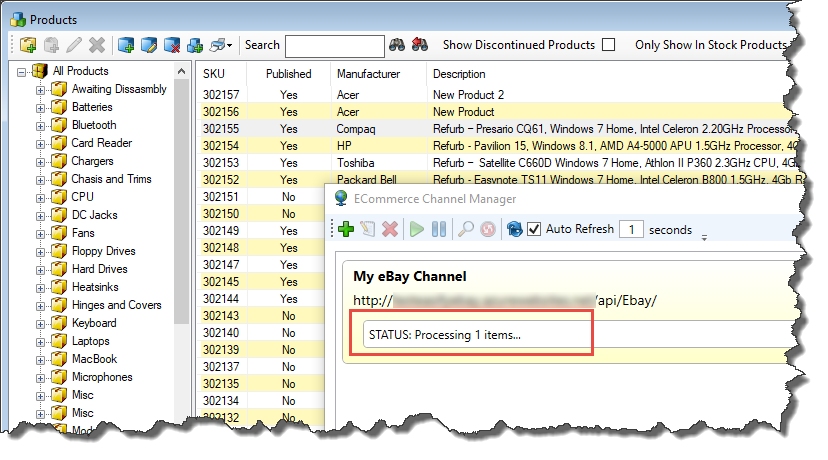
Task: Click the add new category folder icon
Action: [28, 45]
